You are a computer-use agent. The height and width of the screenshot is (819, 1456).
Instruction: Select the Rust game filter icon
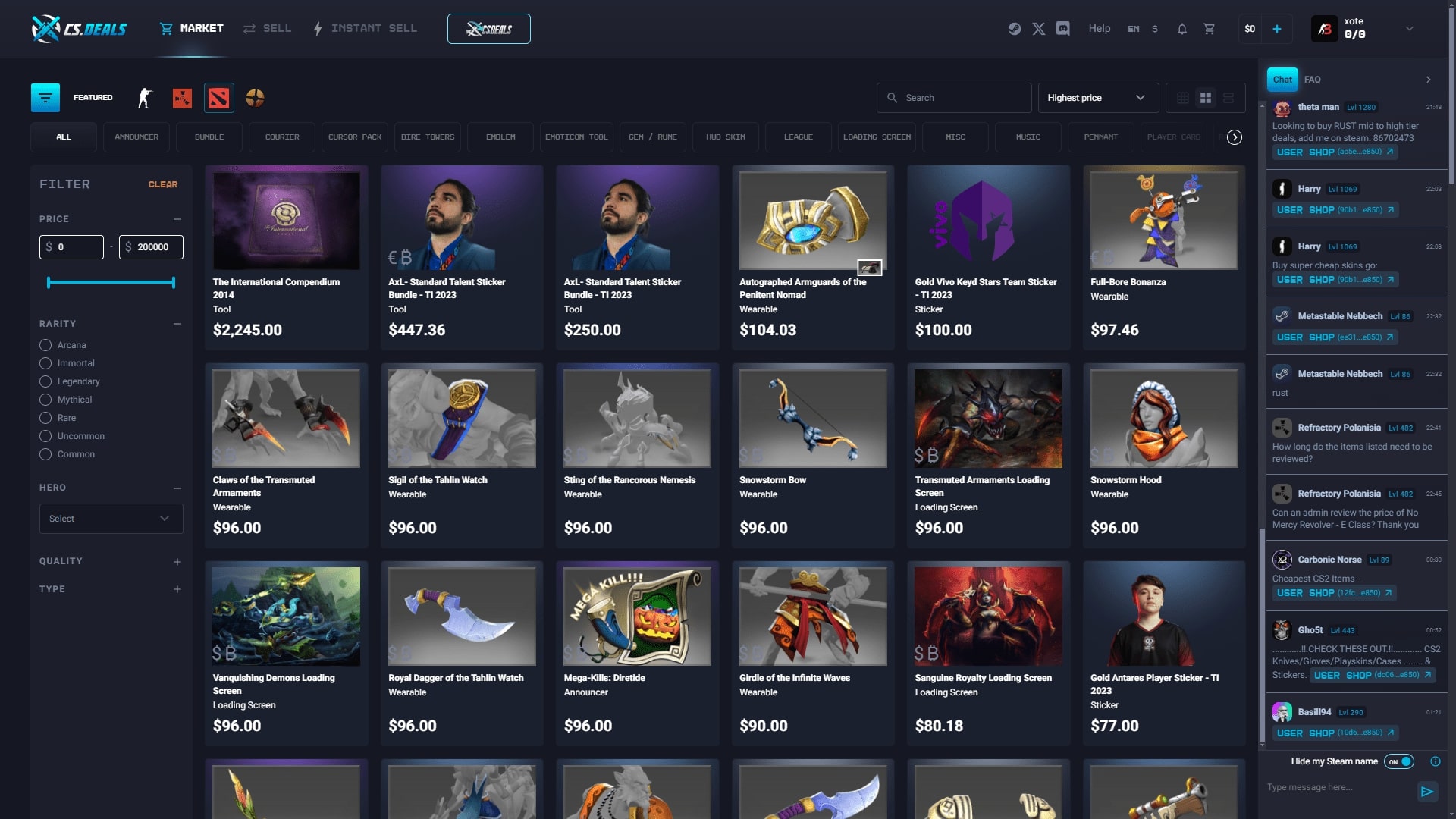pos(182,98)
